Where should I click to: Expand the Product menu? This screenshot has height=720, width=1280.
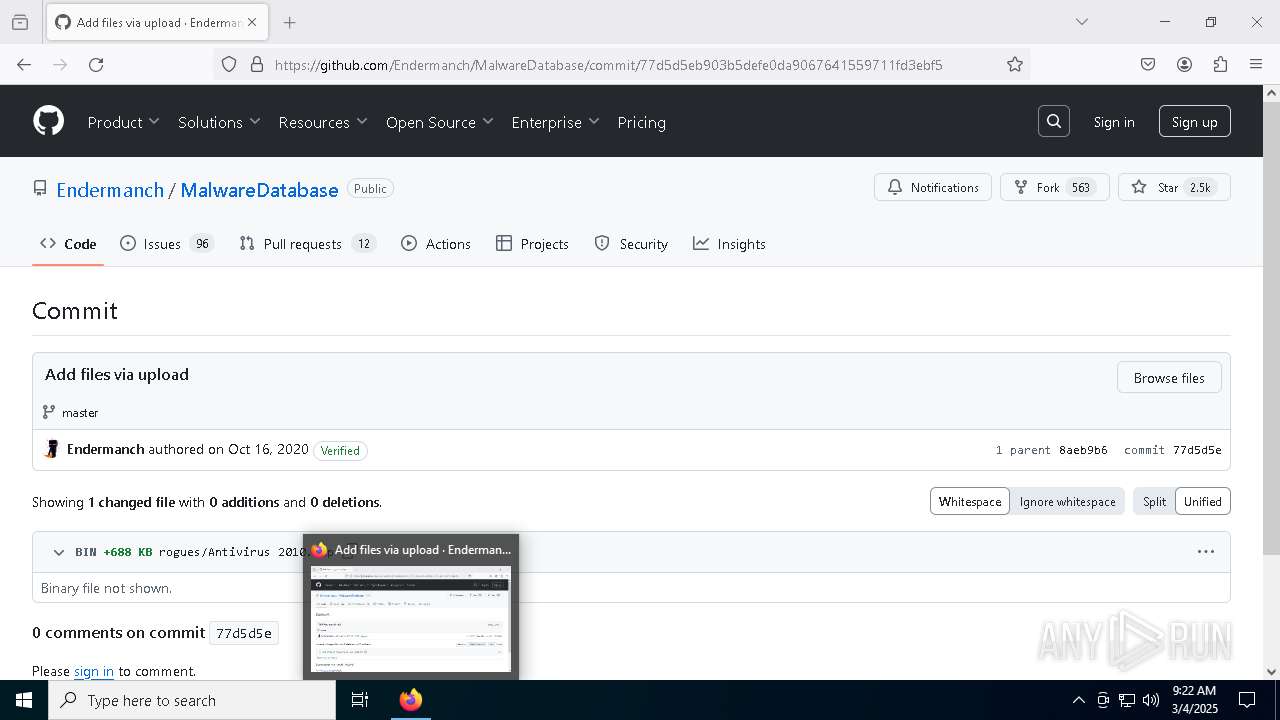(x=123, y=122)
